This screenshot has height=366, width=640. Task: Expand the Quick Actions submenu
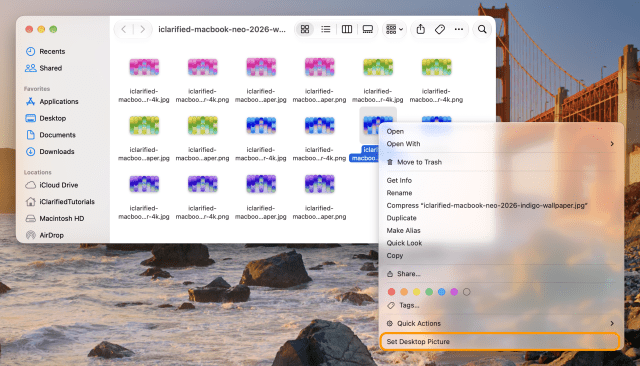501,324
